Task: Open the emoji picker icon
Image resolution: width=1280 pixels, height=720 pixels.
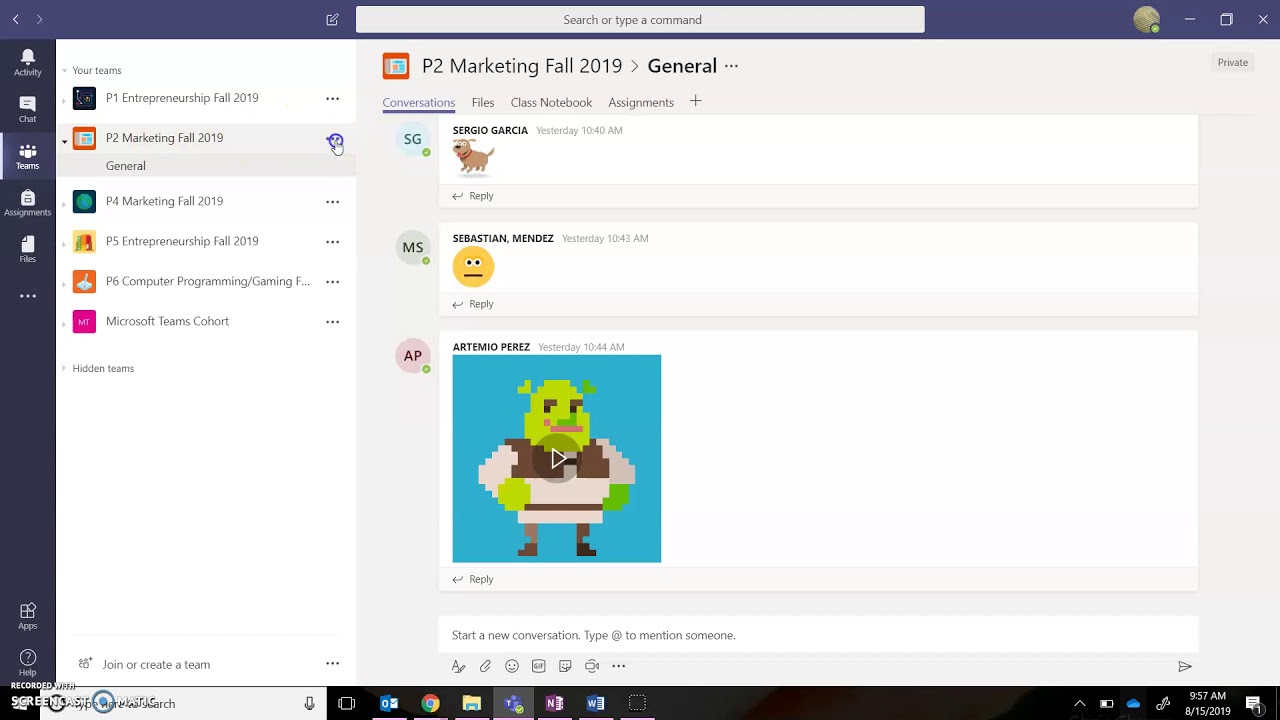Action: tap(512, 666)
